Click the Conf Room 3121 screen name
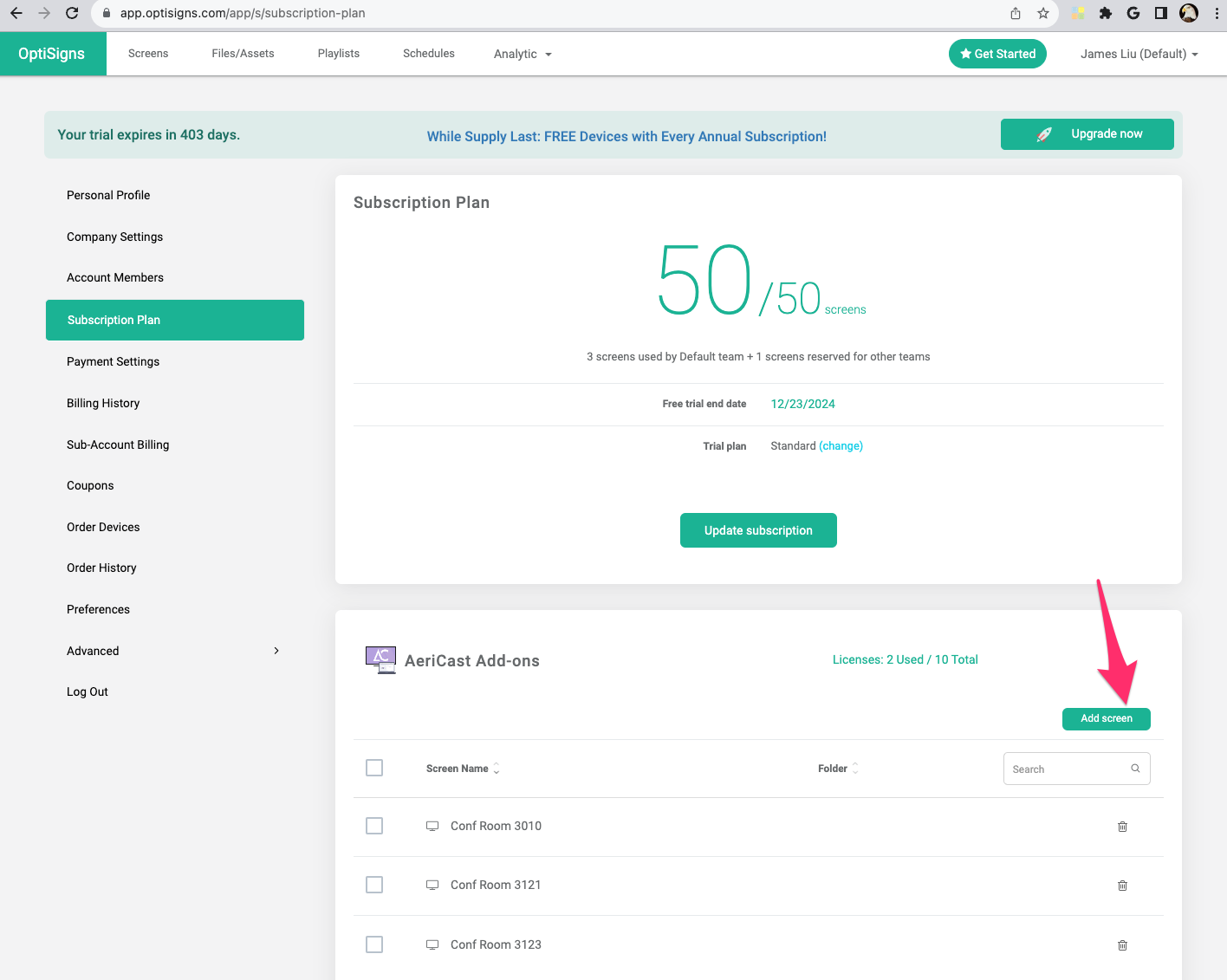Screen dimensions: 1227x980 496,885
